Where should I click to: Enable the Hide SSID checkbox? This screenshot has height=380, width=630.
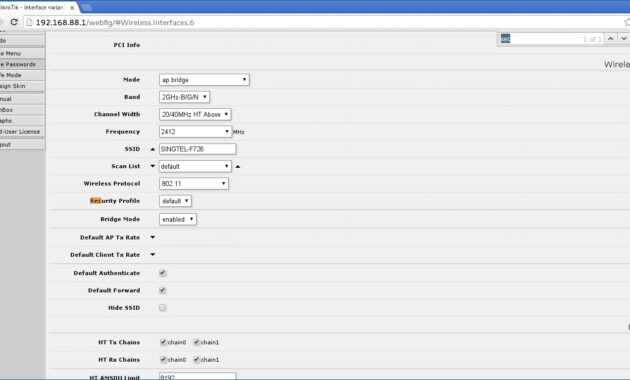162,308
